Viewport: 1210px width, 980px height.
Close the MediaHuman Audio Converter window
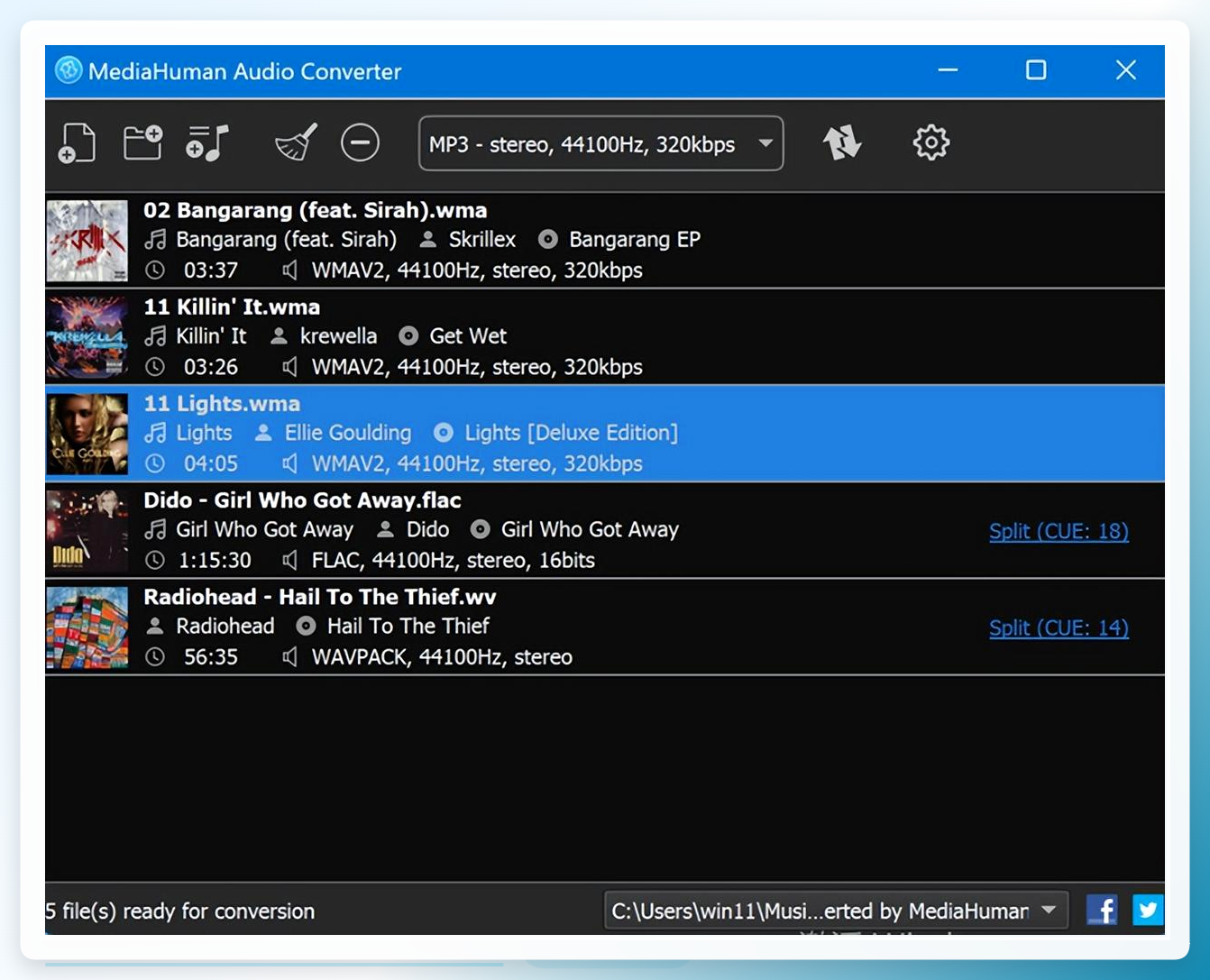(1125, 70)
